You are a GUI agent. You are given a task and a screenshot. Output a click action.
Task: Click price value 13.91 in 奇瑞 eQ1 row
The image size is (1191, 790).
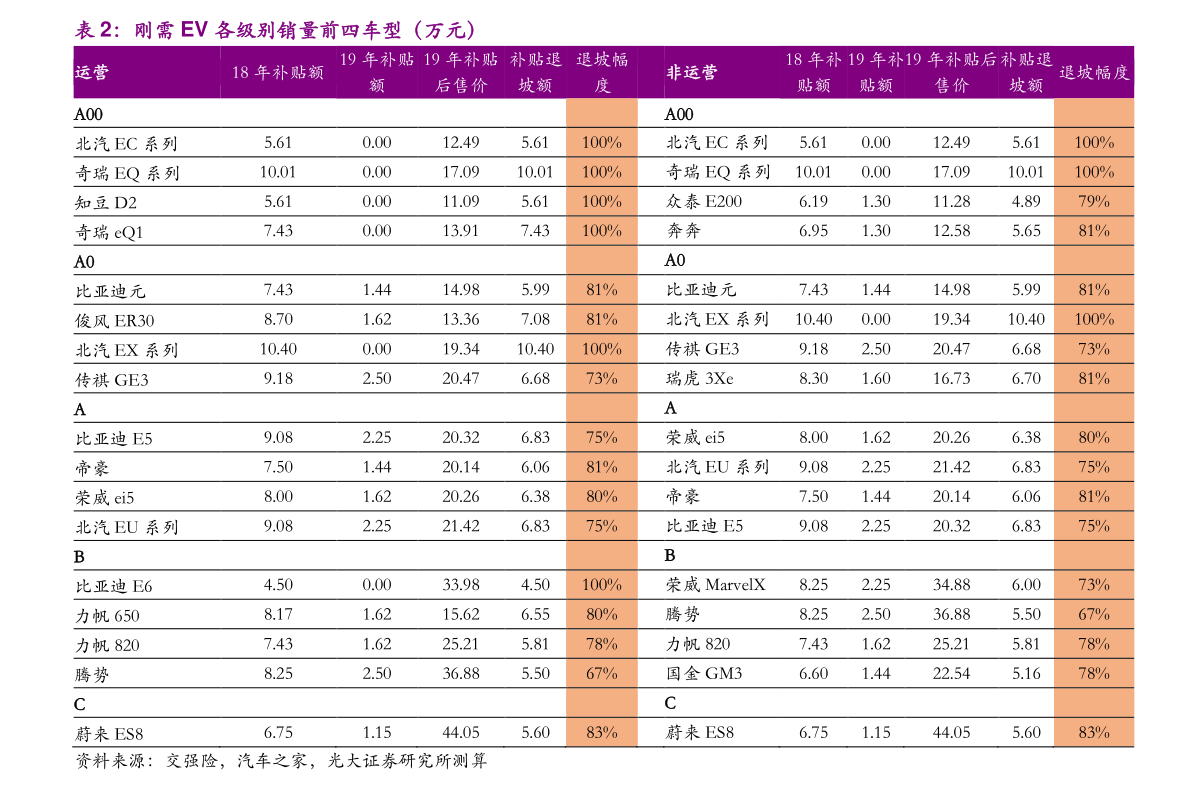point(461,231)
